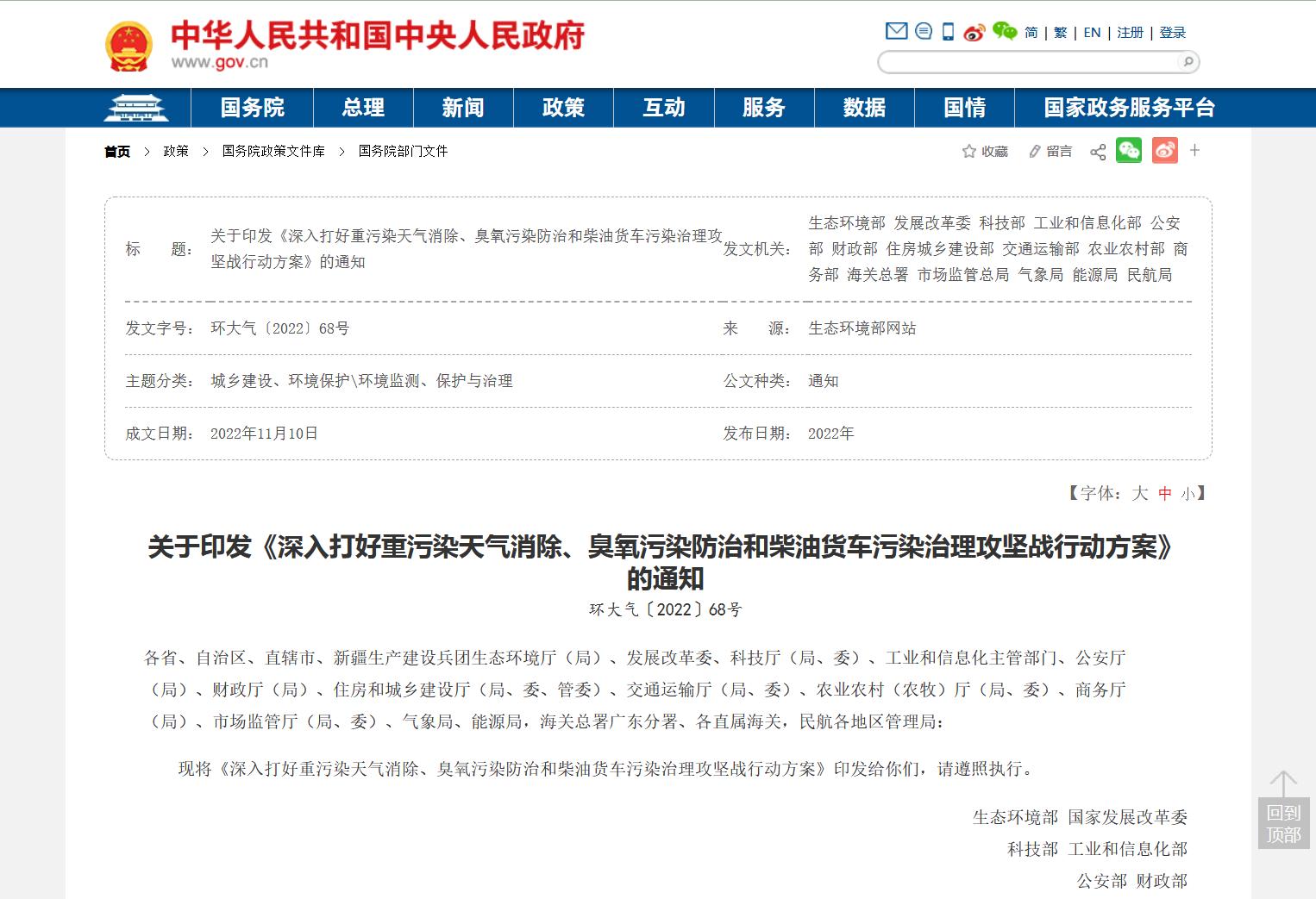Focus the site search field

click(x=1030, y=61)
